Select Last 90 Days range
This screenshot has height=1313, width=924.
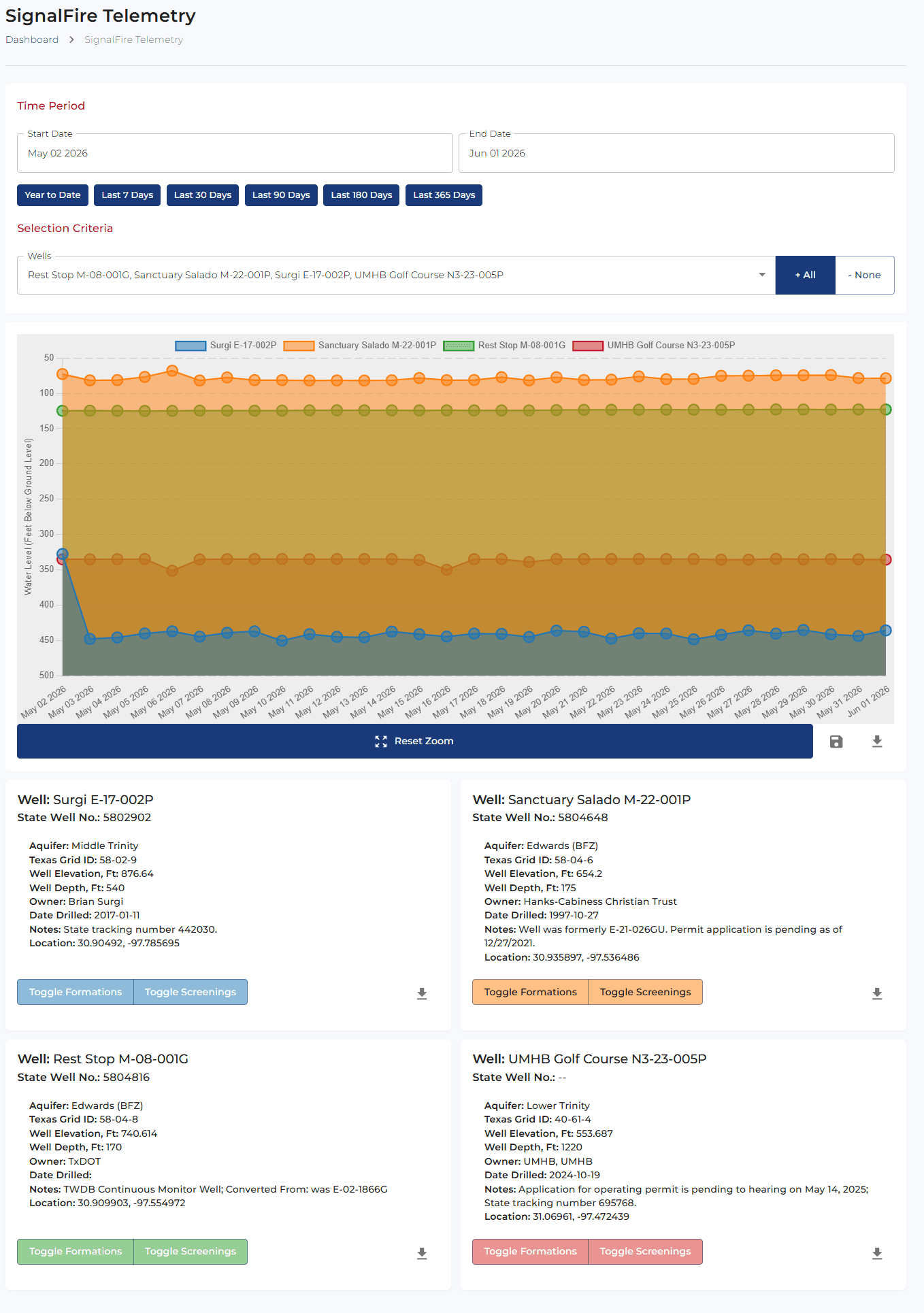281,195
